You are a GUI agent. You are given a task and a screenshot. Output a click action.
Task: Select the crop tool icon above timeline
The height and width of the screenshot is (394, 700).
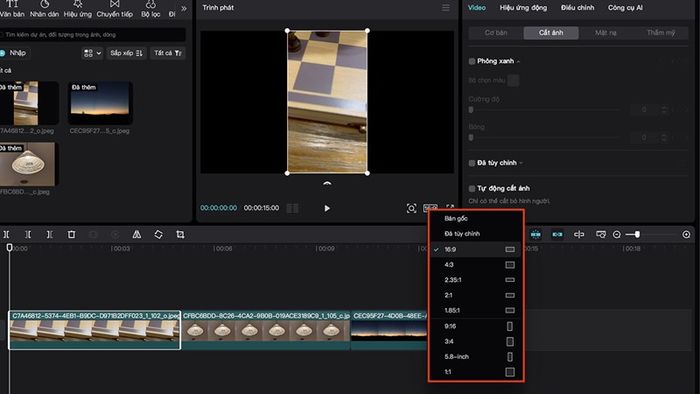pos(180,234)
